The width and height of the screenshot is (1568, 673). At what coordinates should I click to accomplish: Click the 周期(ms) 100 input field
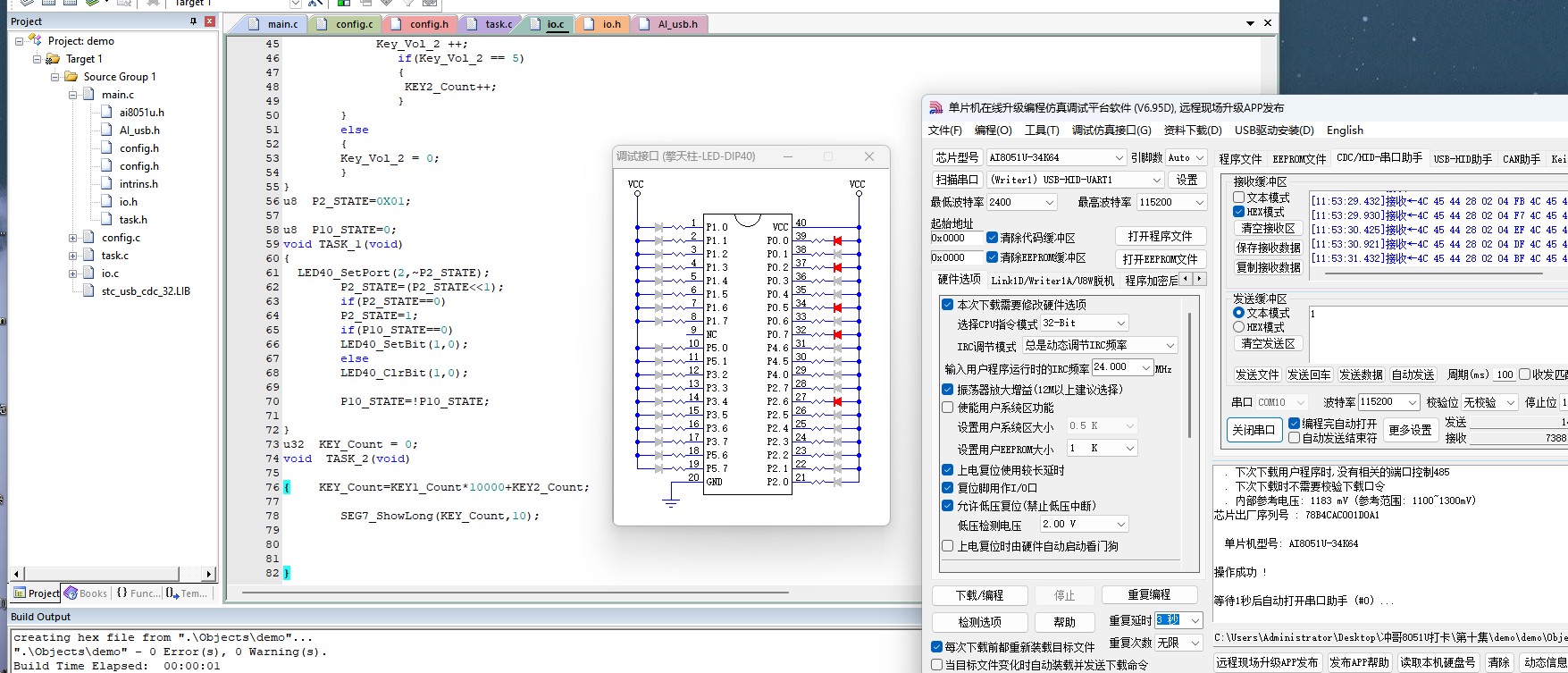click(x=1505, y=374)
